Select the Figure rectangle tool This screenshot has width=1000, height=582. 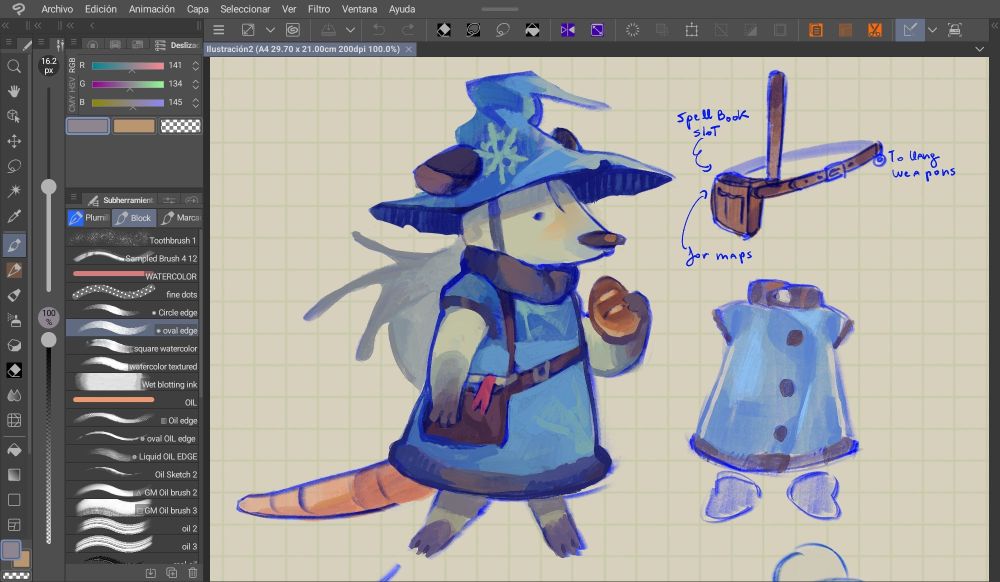point(13,500)
